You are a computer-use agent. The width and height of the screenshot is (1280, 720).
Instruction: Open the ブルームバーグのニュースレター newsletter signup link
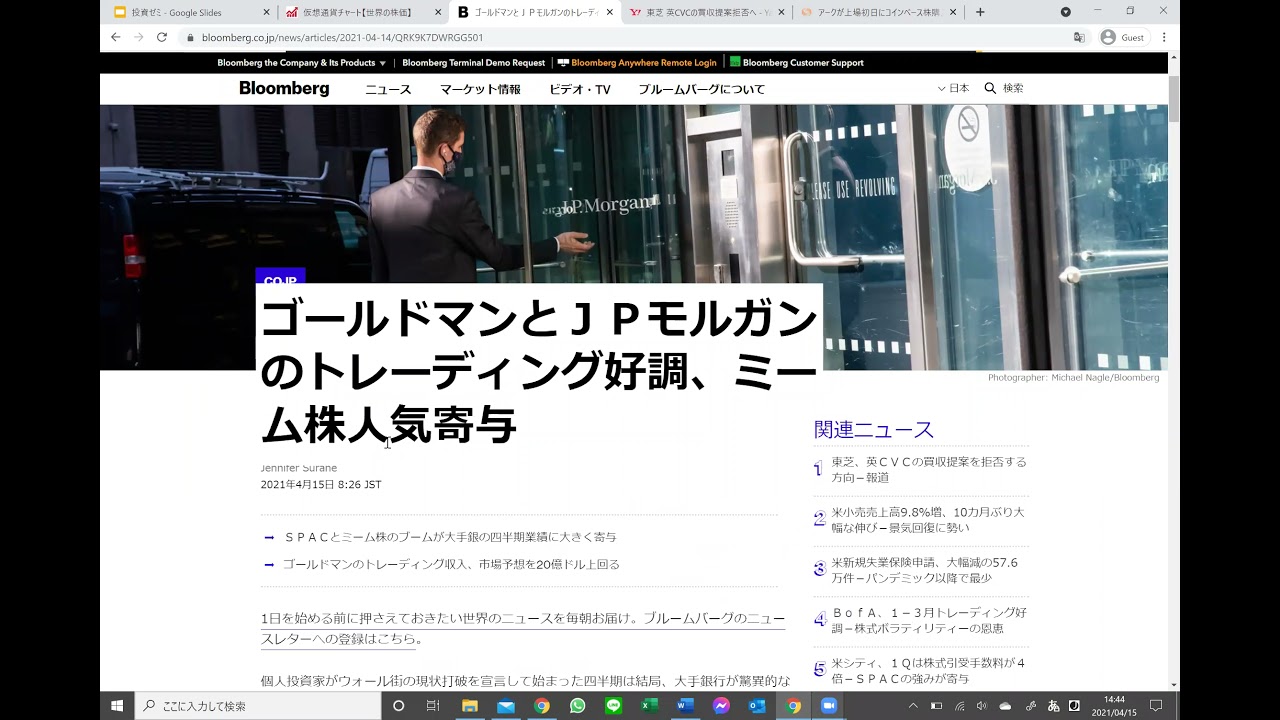523,628
